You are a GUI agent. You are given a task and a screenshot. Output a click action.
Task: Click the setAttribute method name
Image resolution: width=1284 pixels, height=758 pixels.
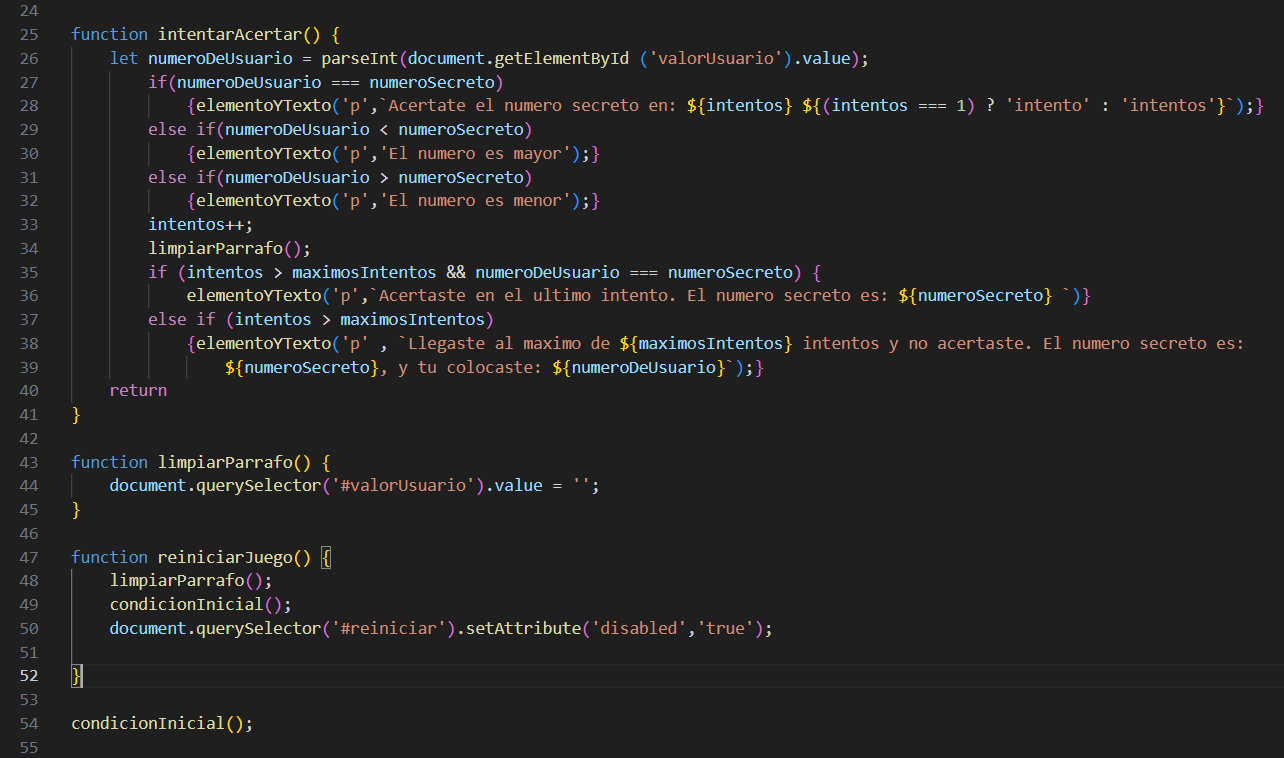click(518, 628)
